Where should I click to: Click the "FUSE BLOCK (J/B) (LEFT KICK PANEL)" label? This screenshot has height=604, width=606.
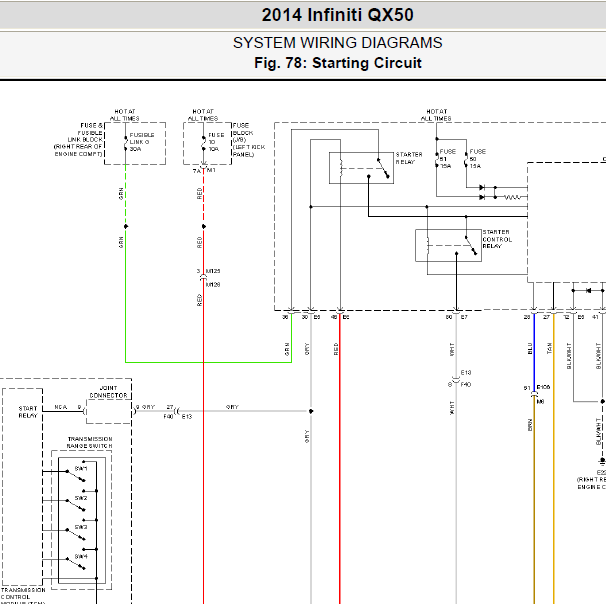[x=249, y=140]
